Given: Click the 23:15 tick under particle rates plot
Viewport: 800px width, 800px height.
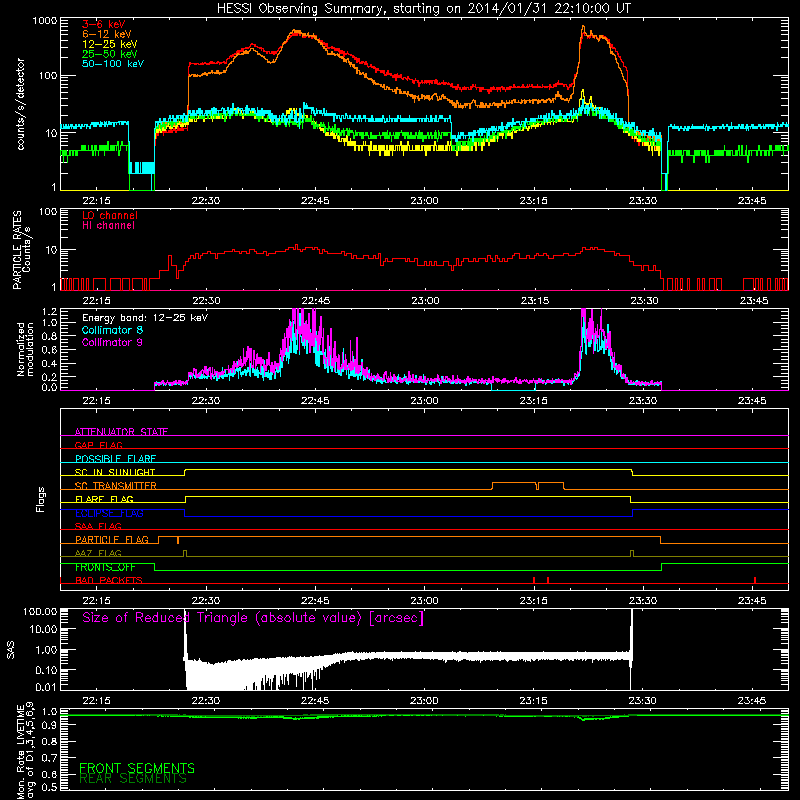Looking at the screenshot, I should tap(534, 301).
